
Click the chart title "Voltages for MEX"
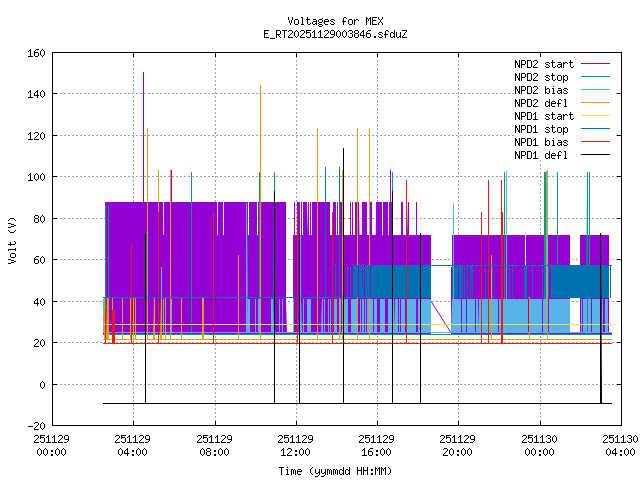coord(334,21)
